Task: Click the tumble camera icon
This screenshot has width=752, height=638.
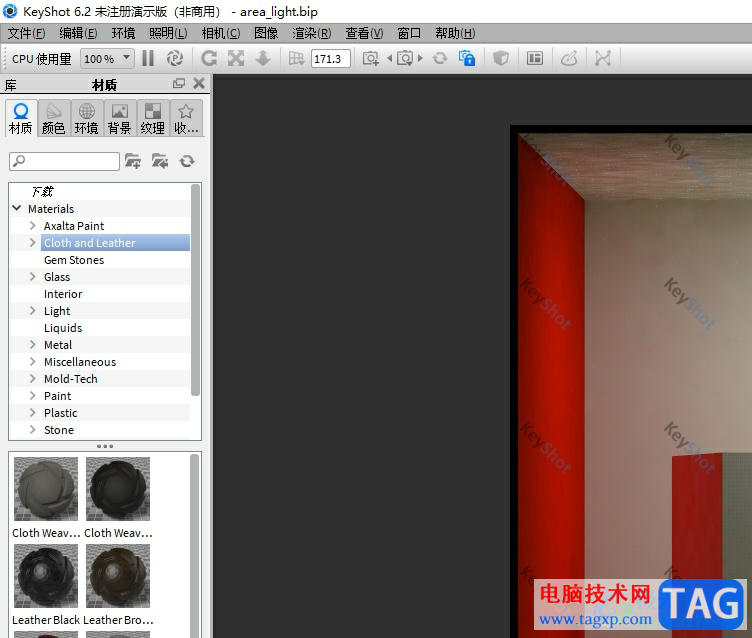Action: click(209, 59)
